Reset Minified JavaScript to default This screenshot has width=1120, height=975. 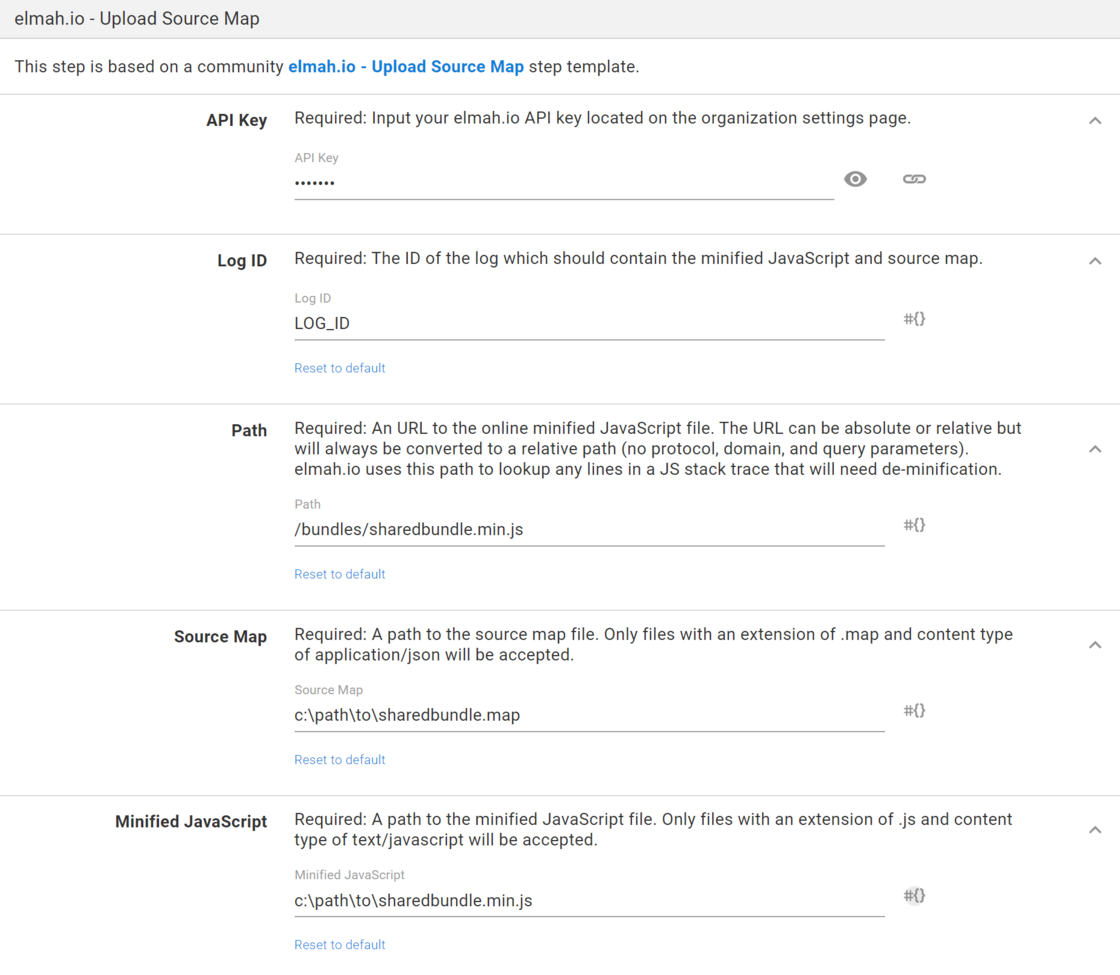(339, 945)
